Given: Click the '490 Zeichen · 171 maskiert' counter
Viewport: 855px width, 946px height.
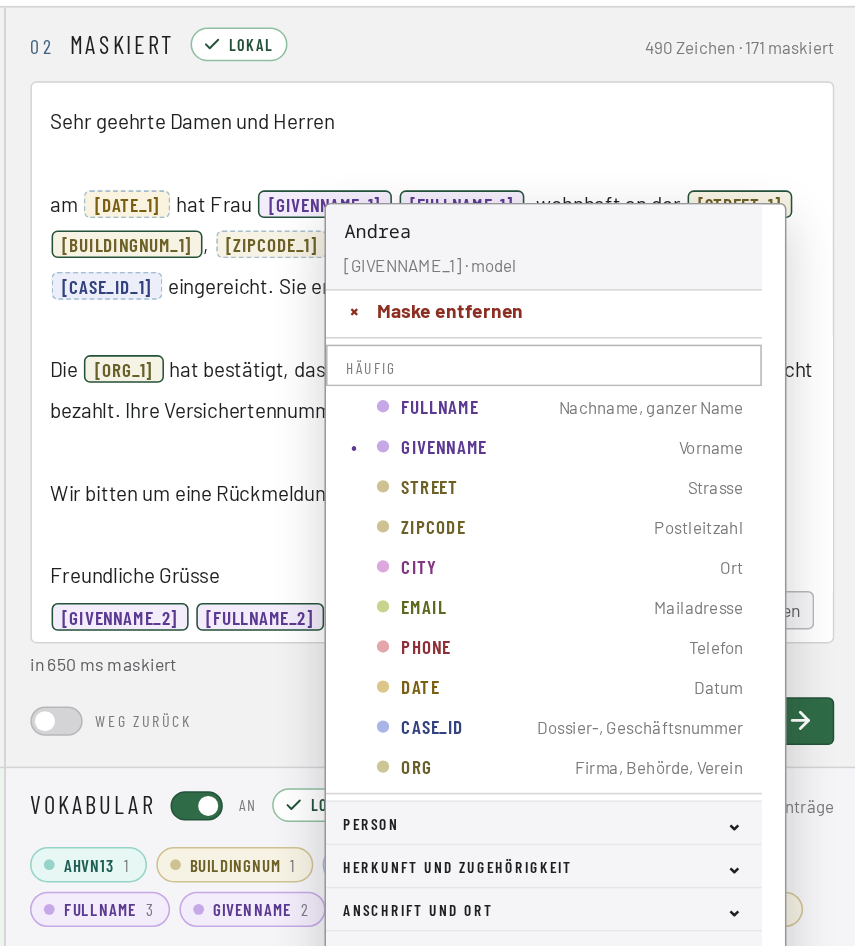Looking at the screenshot, I should tap(739, 48).
